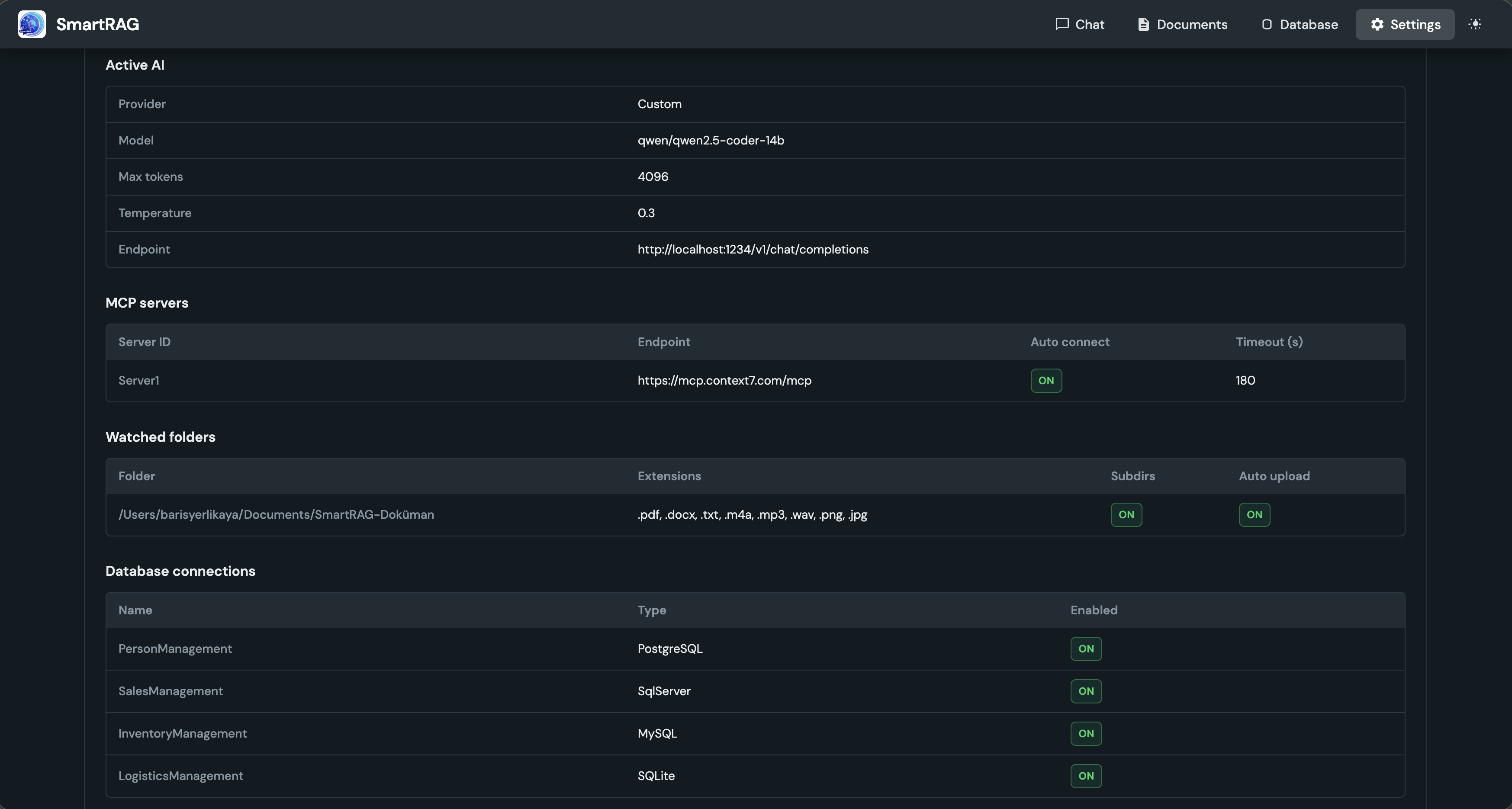Click the Auto upload column header
The width and height of the screenshot is (1512, 809).
pyautogui.click(x=1274, y=476)
